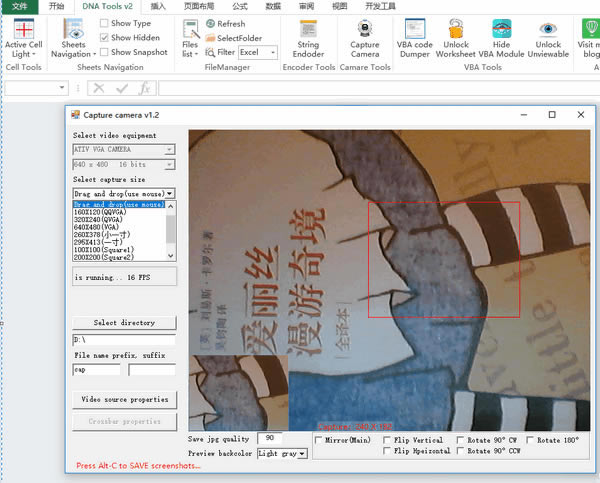Switch to the 开发工具 ribbon tab
Screen dimensions: 600x483
(380, 7)
